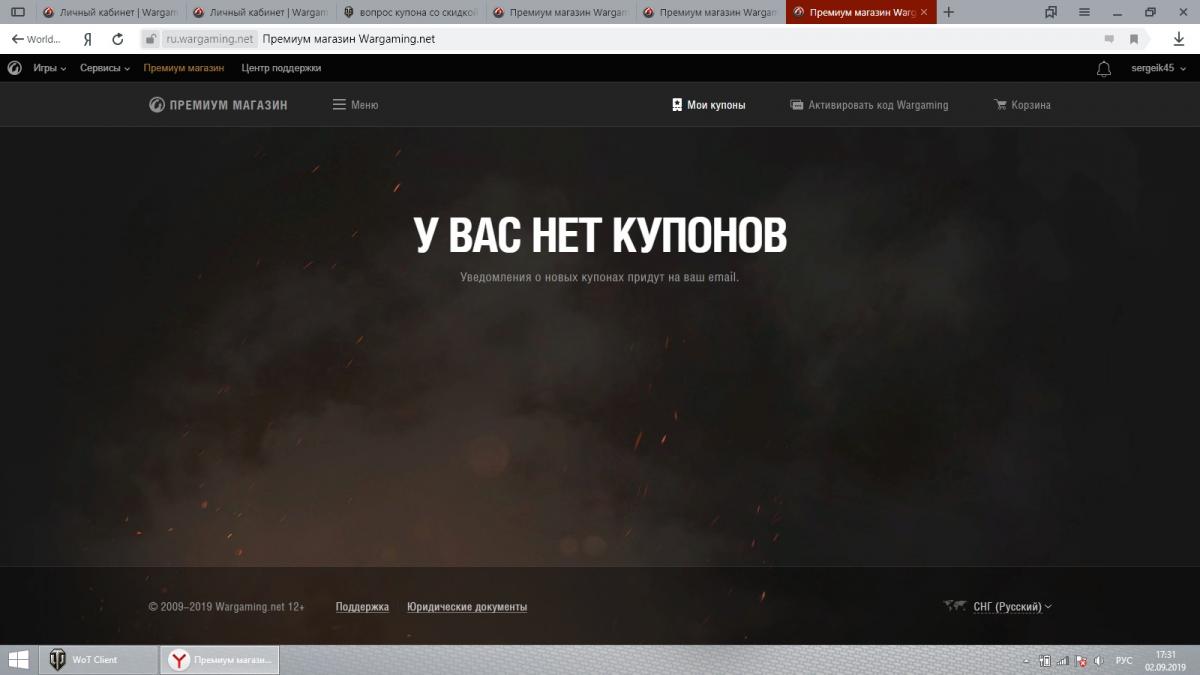
Task: Expand the Сервисы dropdown menu
Action: coord(105,68)
